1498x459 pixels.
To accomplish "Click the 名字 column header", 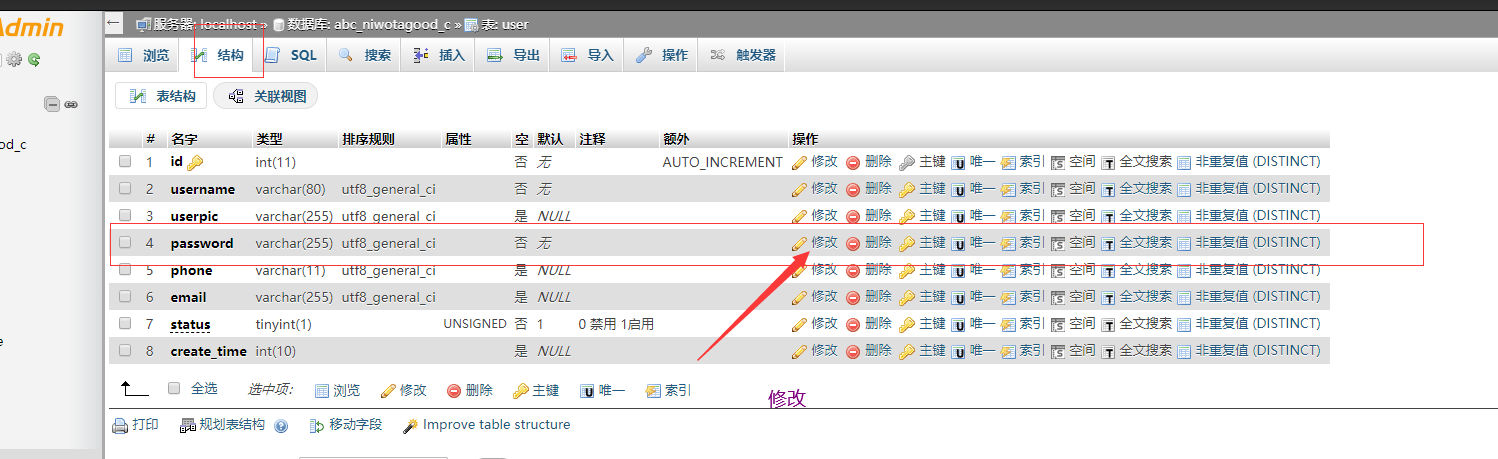I will (184, 139).
